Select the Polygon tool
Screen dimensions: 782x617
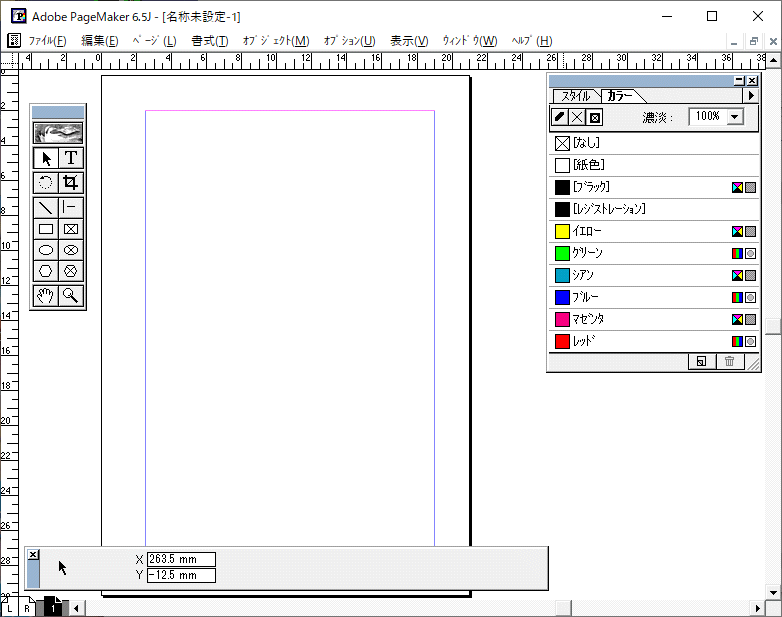[x=46, y=271]
